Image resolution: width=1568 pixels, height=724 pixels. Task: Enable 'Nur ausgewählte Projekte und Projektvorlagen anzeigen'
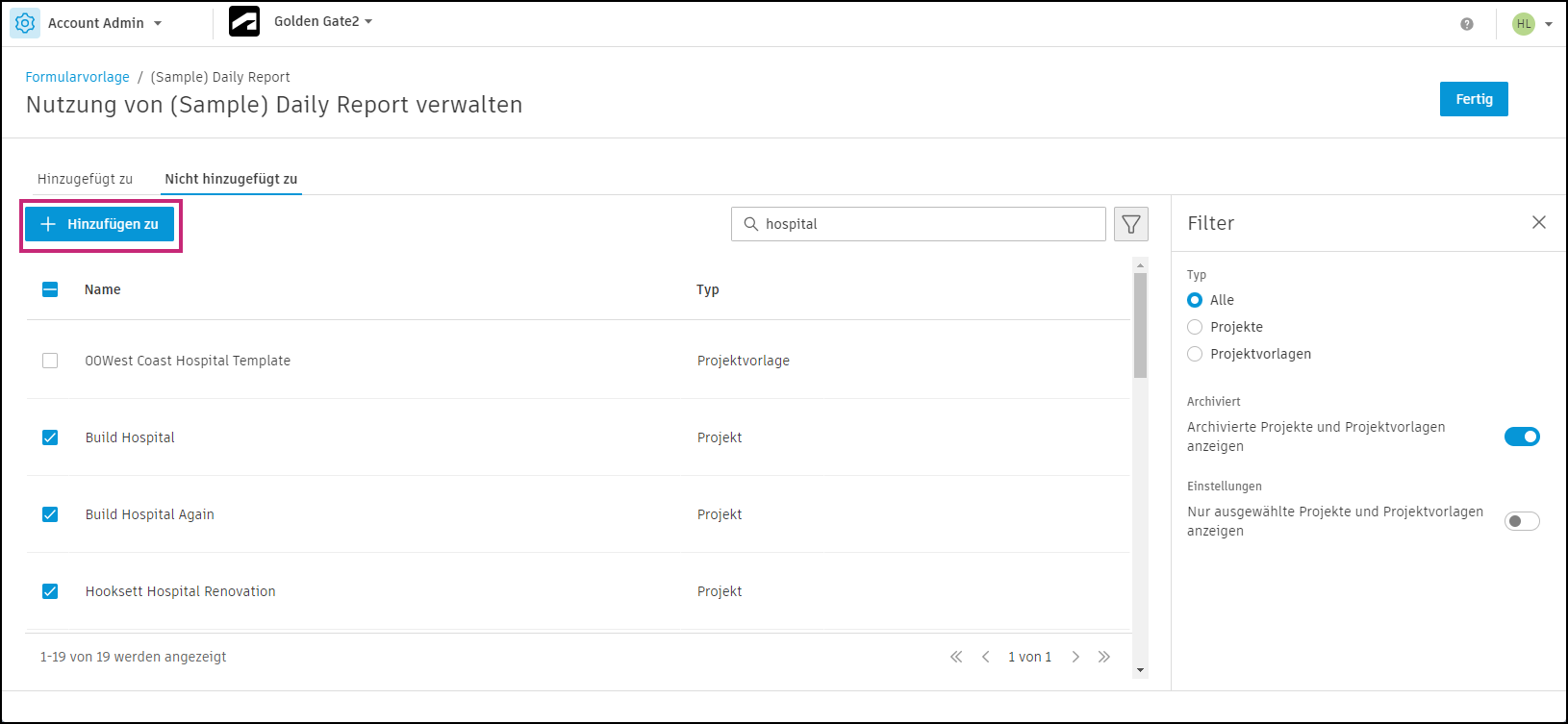coord(1522,520)
